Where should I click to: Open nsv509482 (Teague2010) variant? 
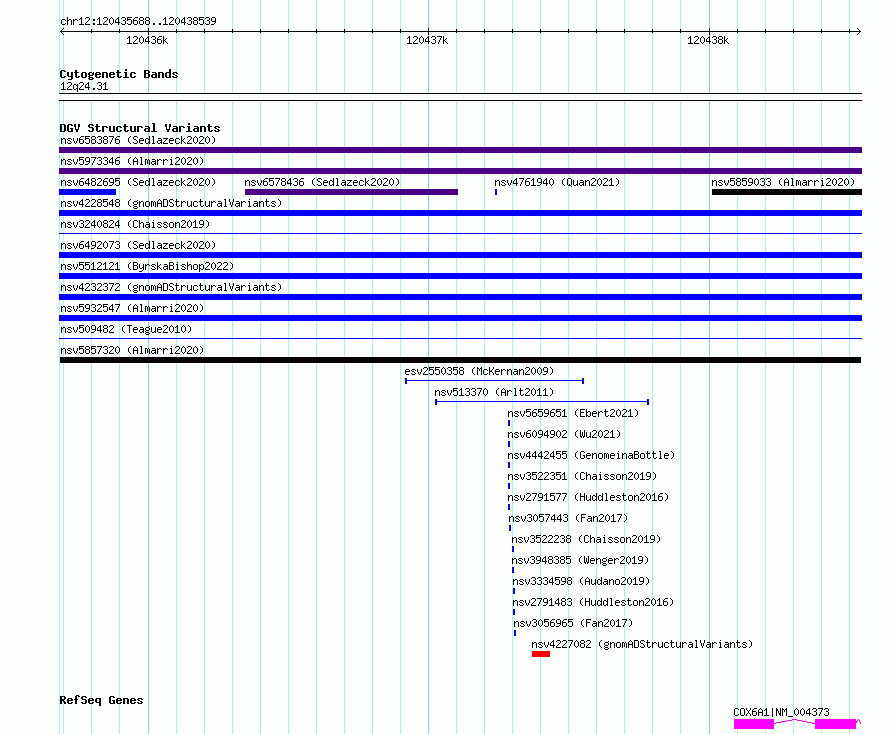126,329
